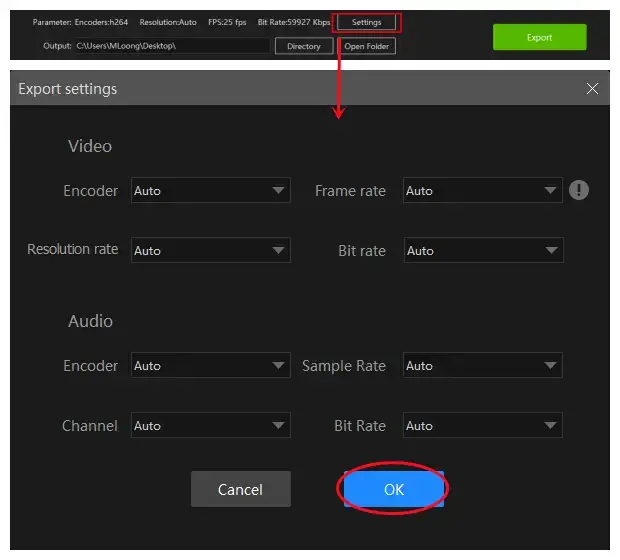Click the frame rate warning info icon
This screenshot has width=620, height=560.
click(578, 190)
